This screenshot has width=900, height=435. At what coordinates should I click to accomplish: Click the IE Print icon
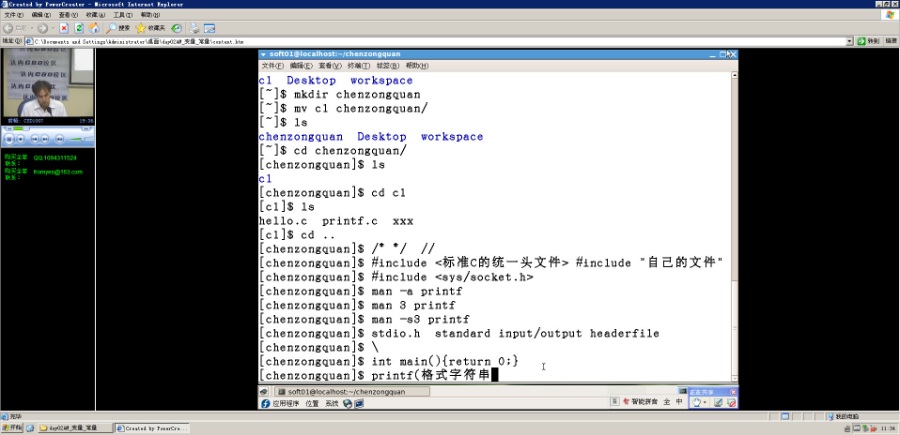[x=195, y=28]
